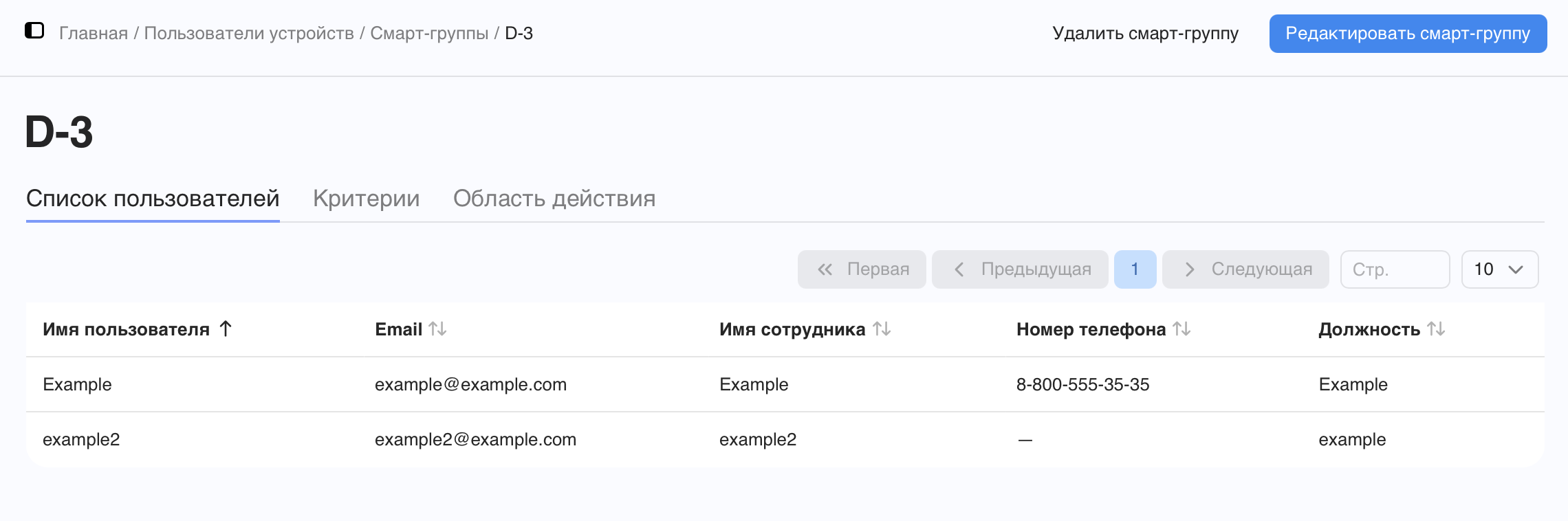Viewport: 1568px width, 521px height.
Task: Select page number 1
Action: (x=1135, y=269)
